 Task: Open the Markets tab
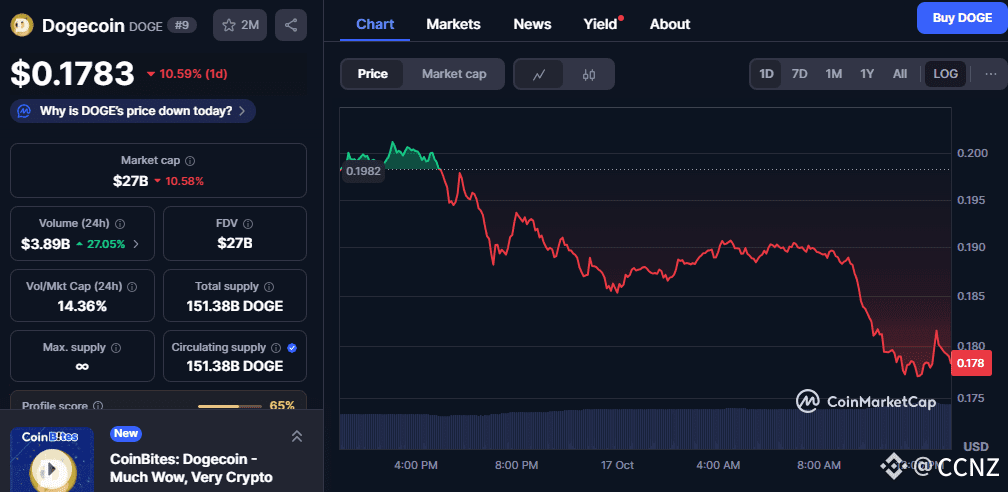453,24
